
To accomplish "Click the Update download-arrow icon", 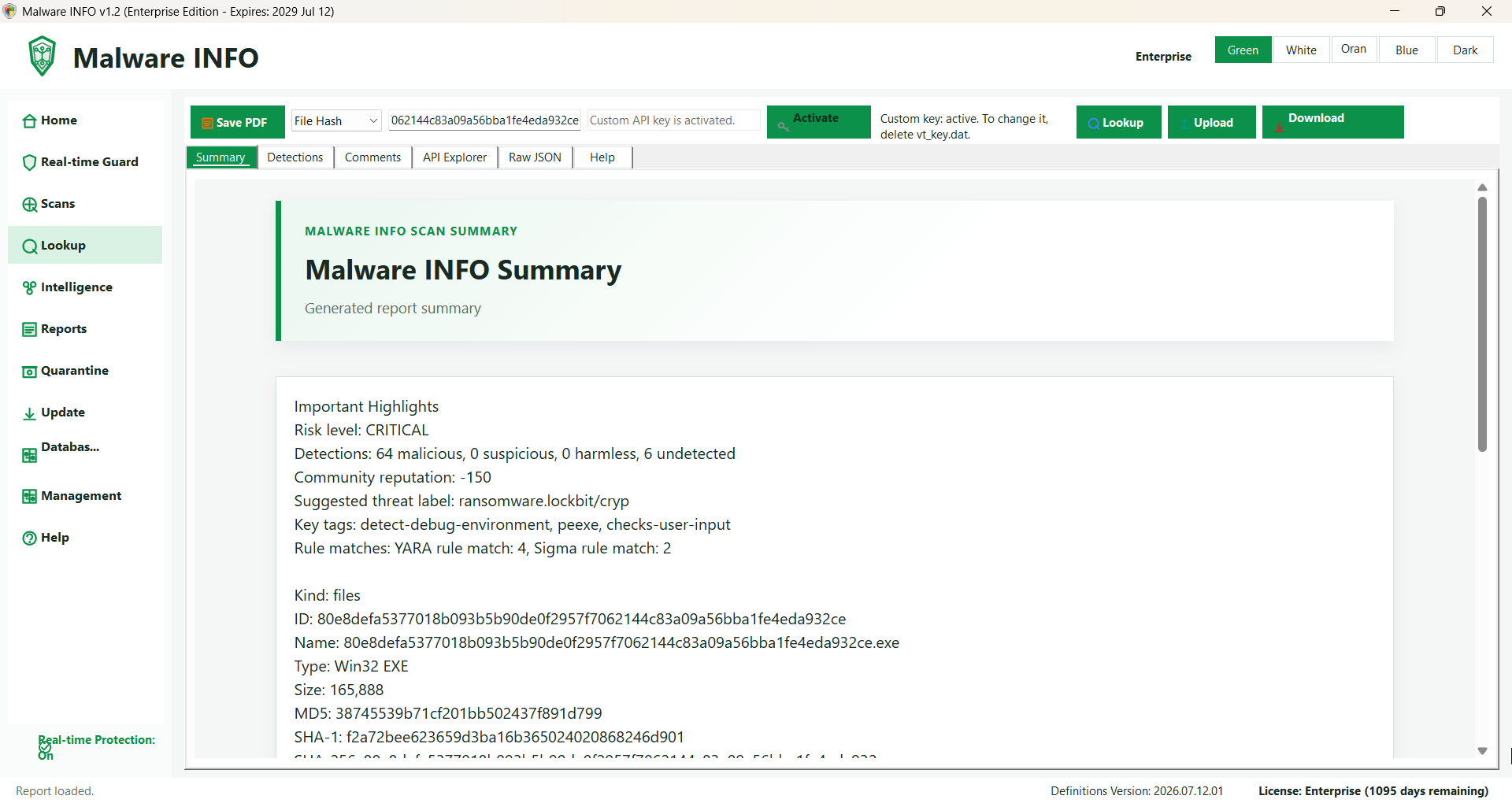I will [x=29, y=413].
